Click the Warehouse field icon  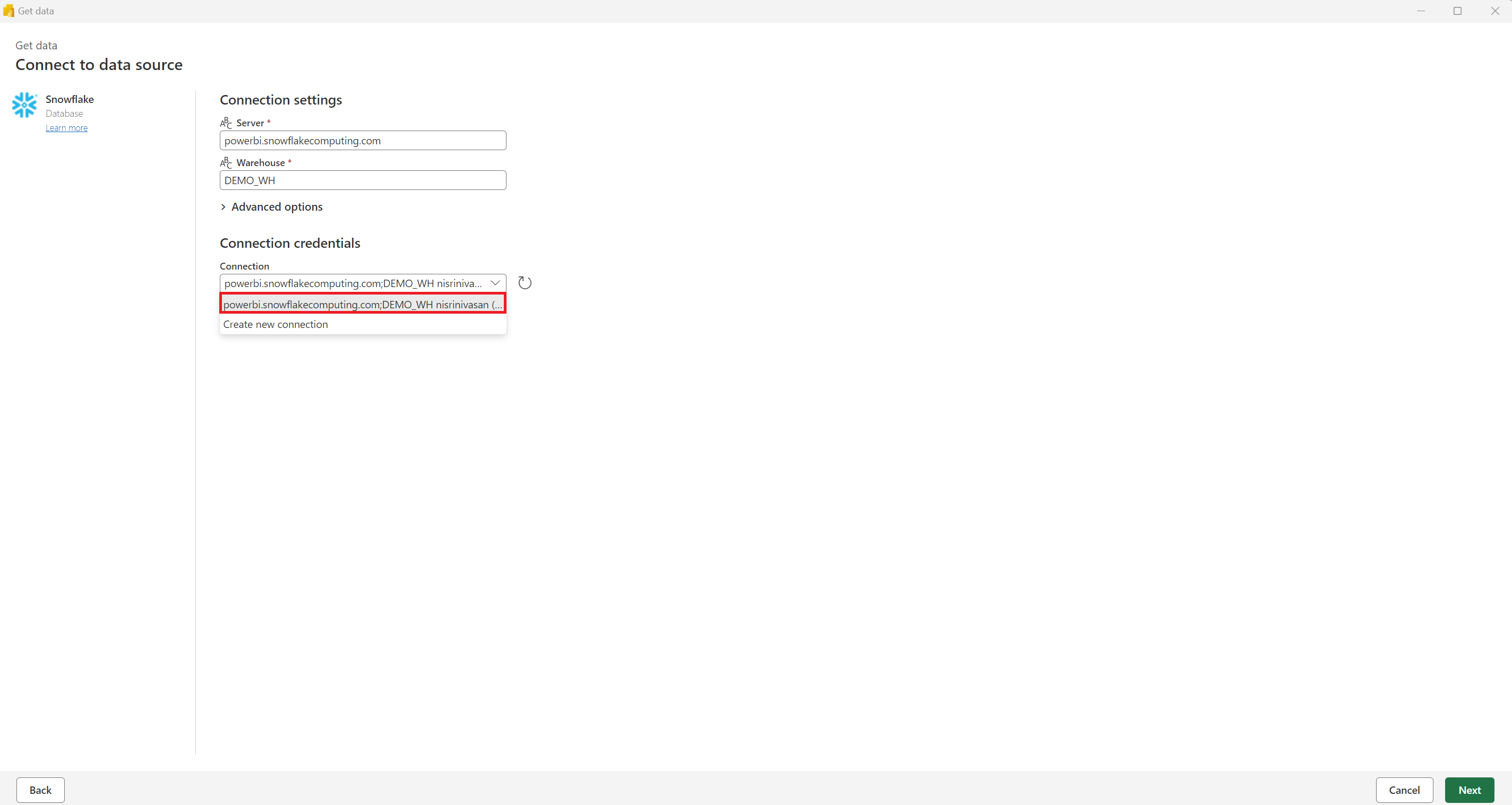pos(225,163)
